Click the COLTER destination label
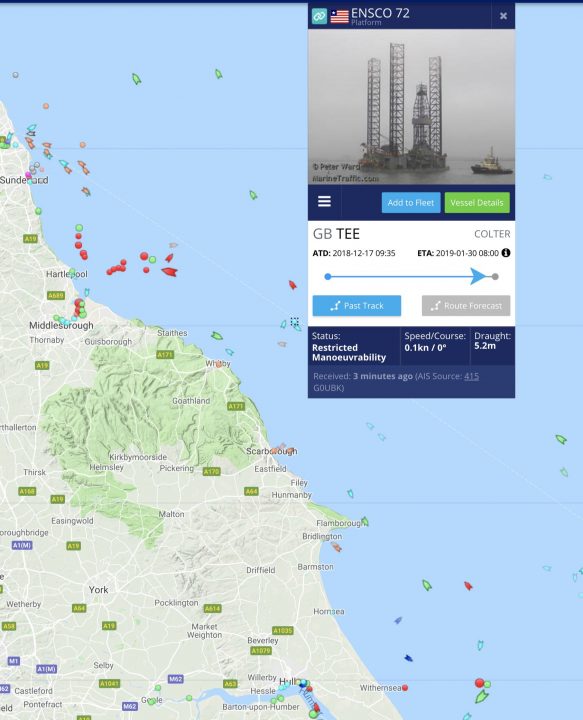Screen dimensions: 583x720 [492, 234]
